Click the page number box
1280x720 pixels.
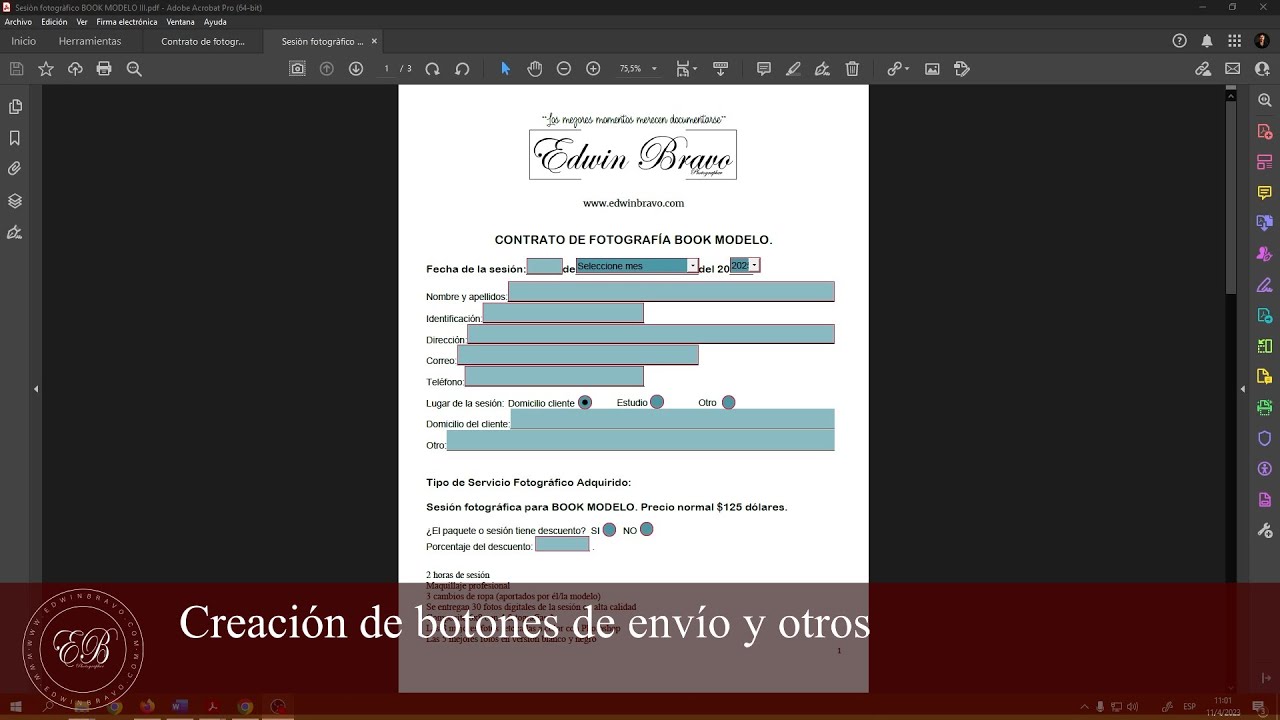387,69
